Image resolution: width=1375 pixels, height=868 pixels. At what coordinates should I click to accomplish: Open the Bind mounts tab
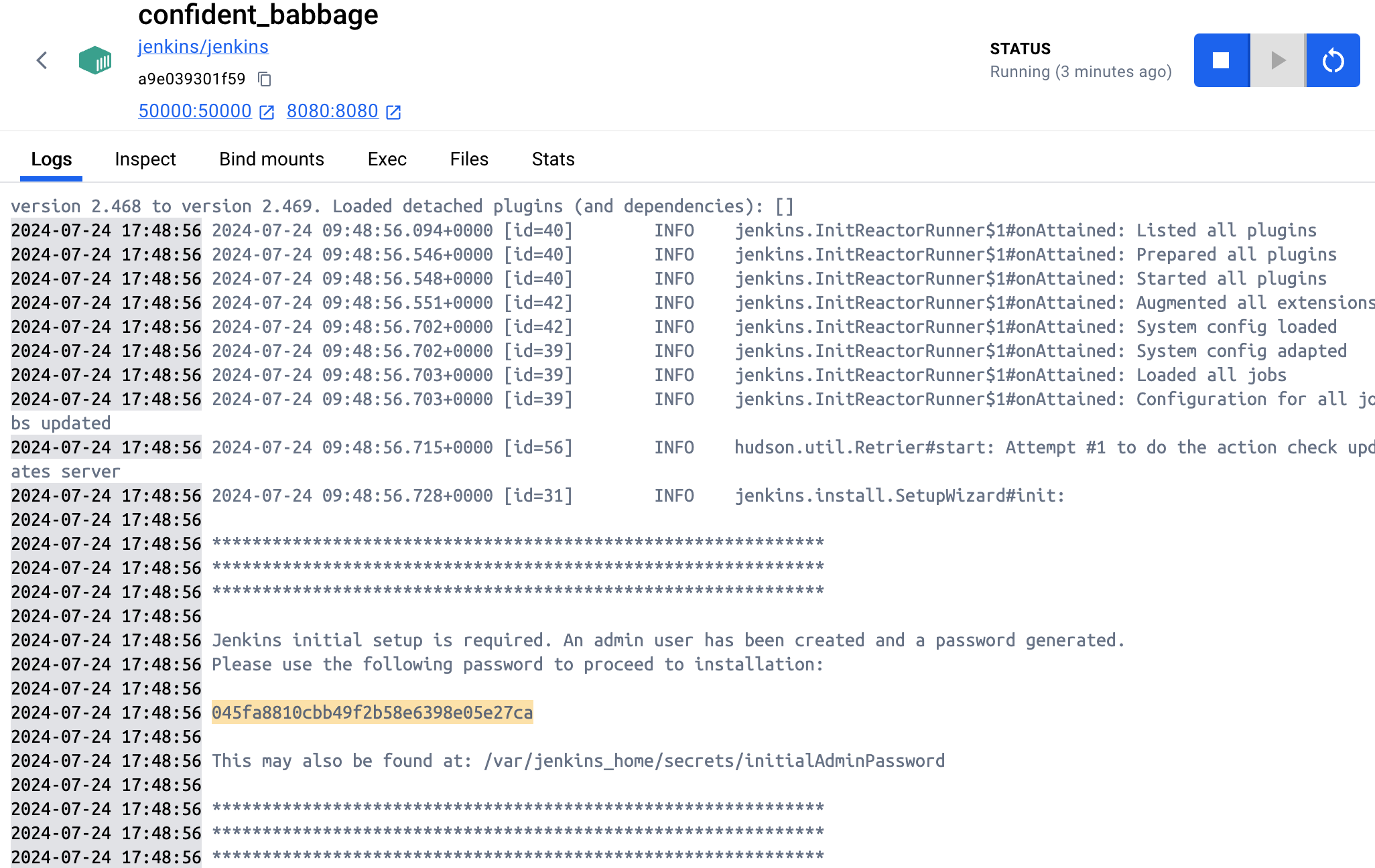coord(271,159)
